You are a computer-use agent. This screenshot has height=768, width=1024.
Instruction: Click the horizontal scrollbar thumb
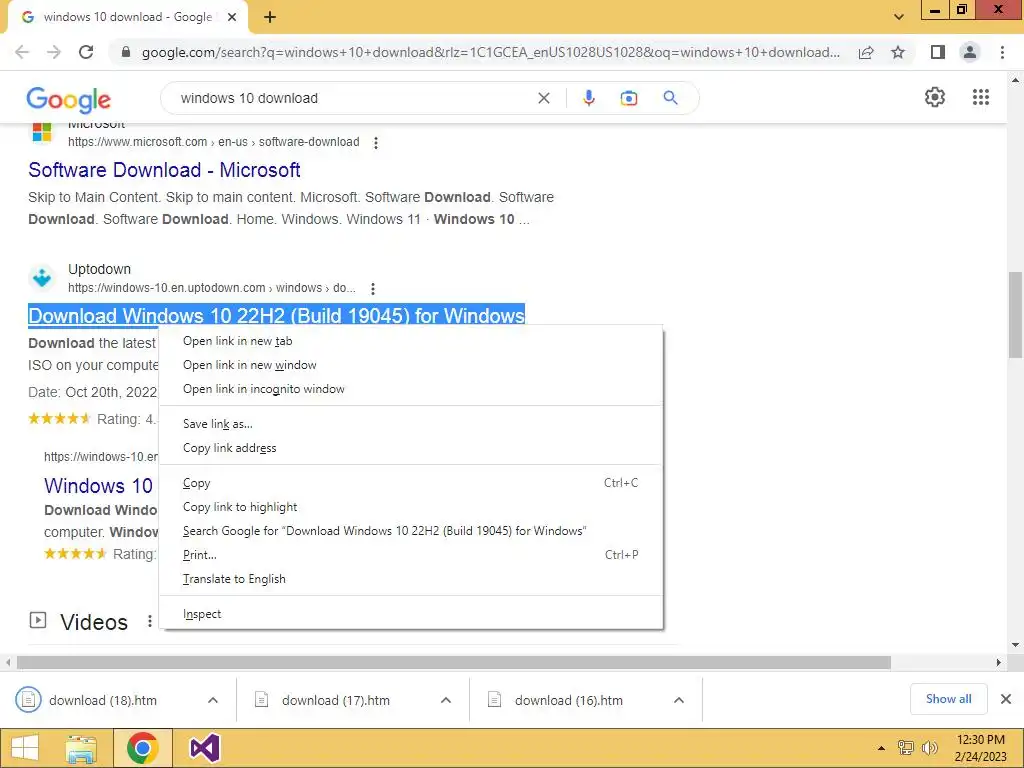(454, 662)
